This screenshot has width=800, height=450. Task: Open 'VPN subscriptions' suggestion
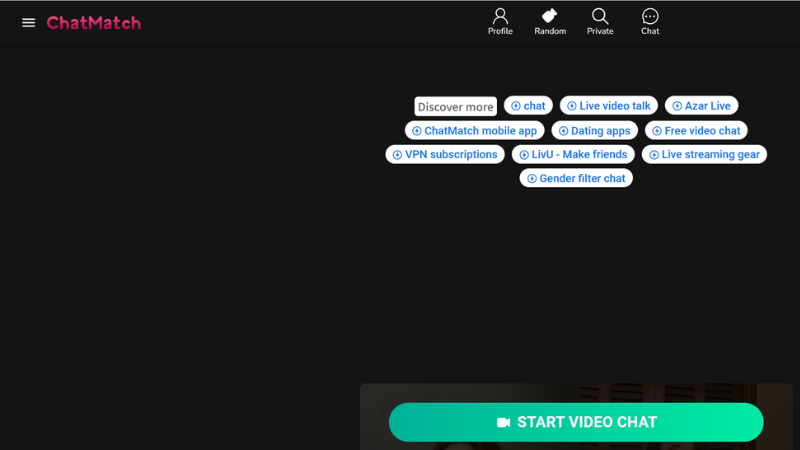445,154
